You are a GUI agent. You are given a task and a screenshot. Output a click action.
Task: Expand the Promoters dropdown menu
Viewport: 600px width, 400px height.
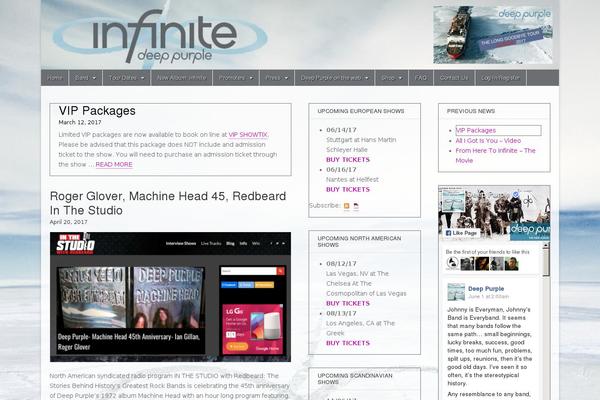(x=236, y=78)
